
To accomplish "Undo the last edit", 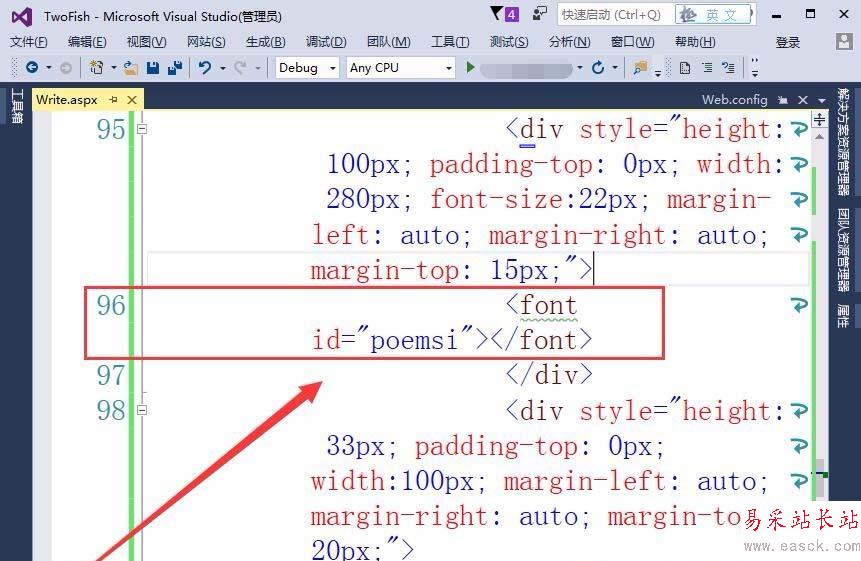I will pyautogui.click(x=205, y=68).
